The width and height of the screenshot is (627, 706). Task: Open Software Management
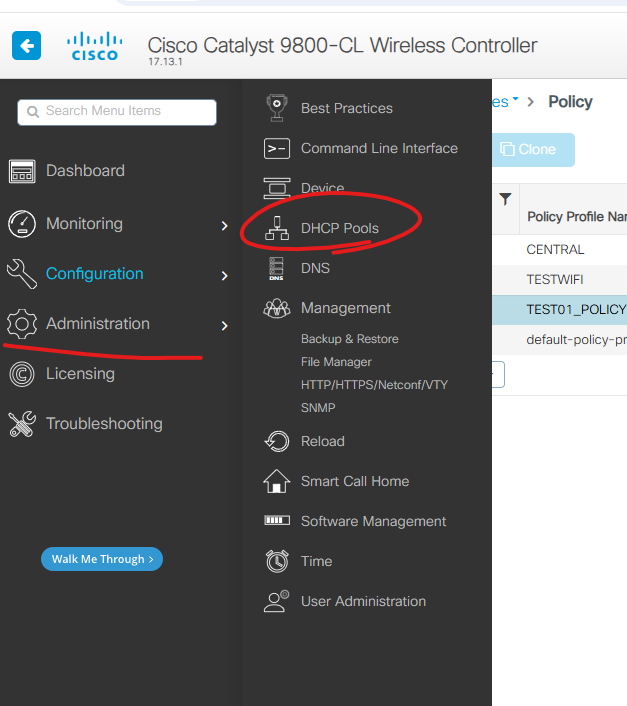tap(373, 521)
